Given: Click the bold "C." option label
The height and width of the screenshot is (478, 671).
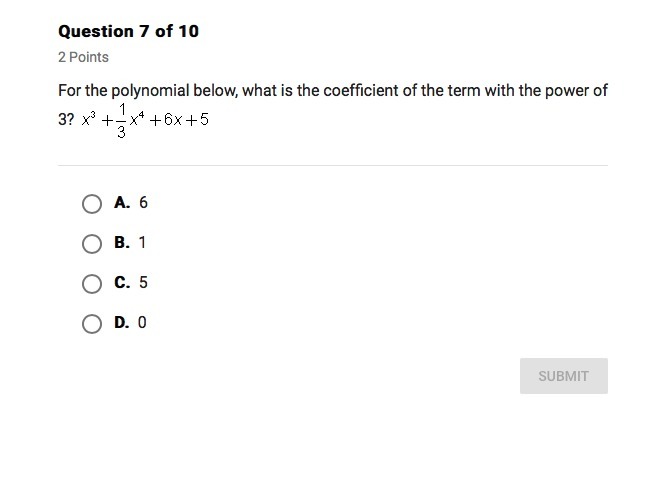Looking at the screenshot, I should [x=122, y=283].
